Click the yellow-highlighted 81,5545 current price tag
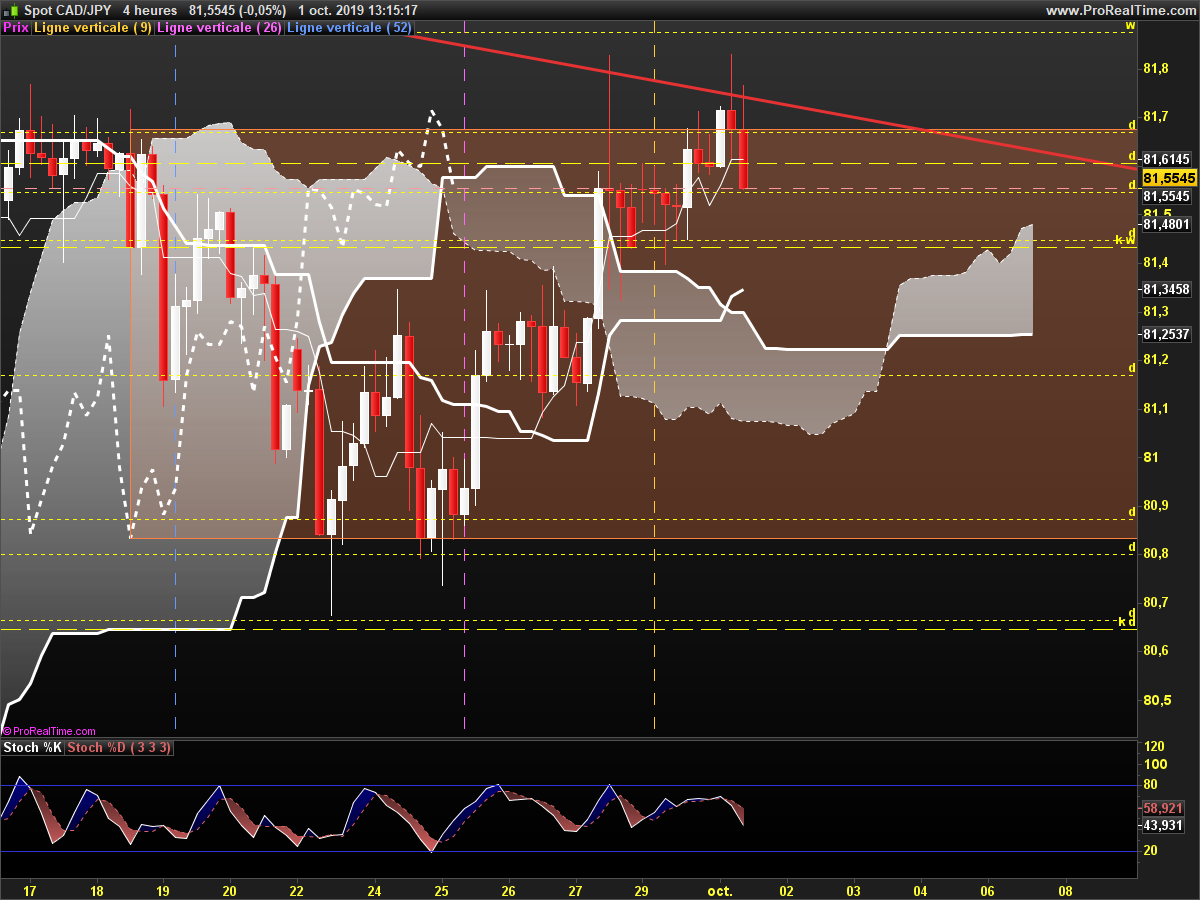 tap(1169, 177)
